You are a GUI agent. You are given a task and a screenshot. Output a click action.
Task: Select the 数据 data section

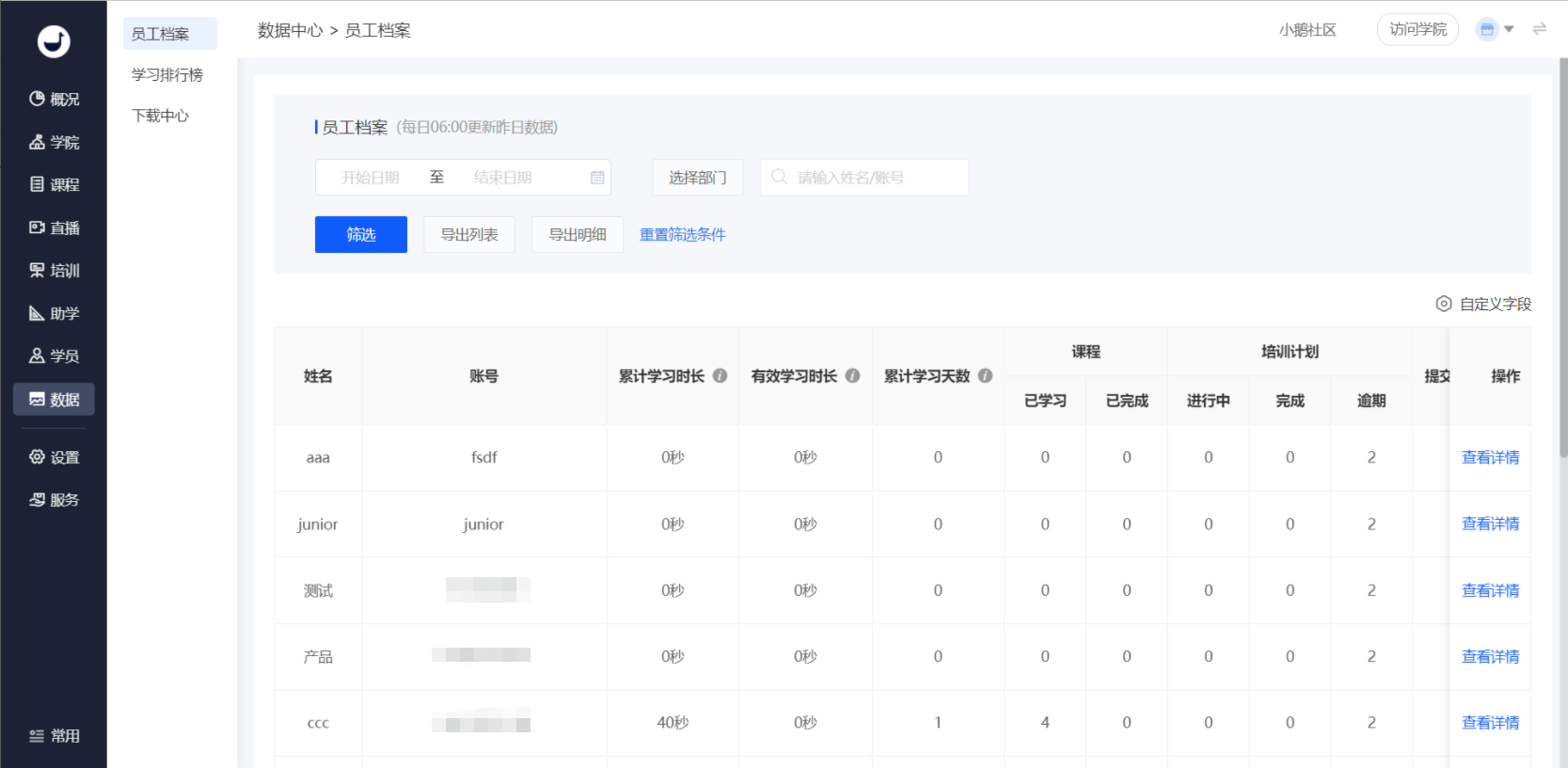[54, 399]
